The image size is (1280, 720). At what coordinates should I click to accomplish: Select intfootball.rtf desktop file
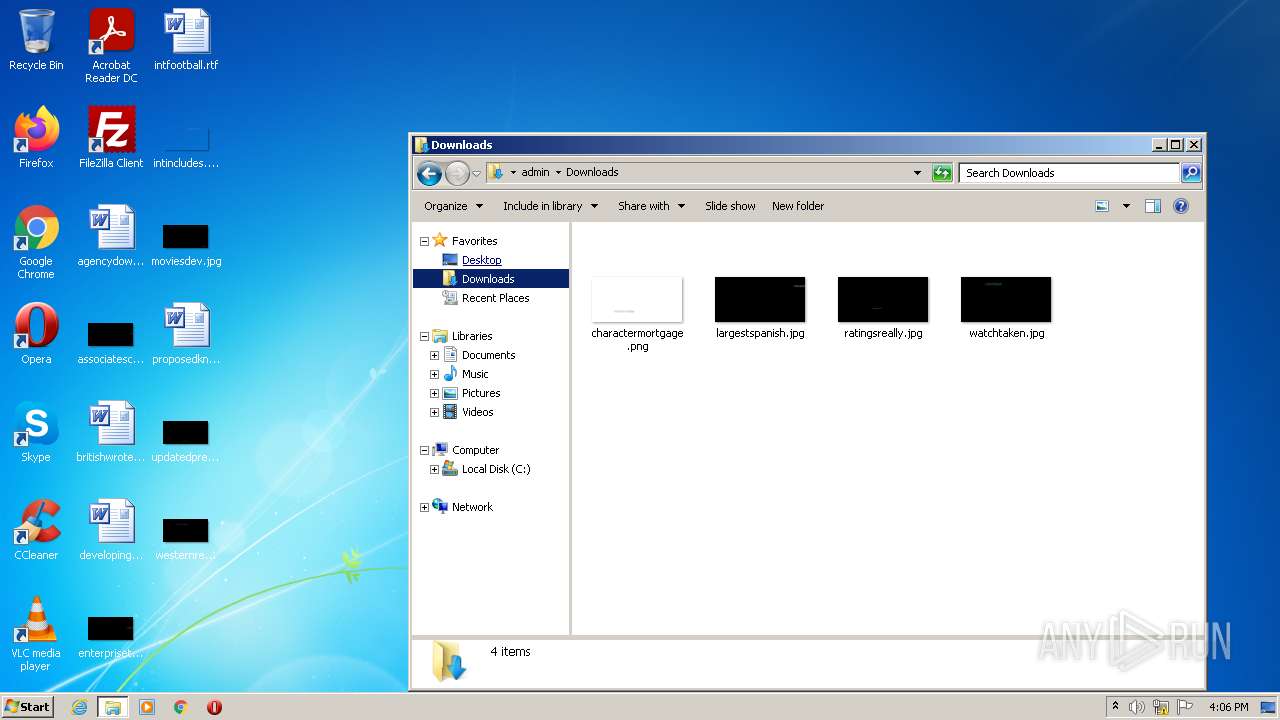(x=186, y=40)
